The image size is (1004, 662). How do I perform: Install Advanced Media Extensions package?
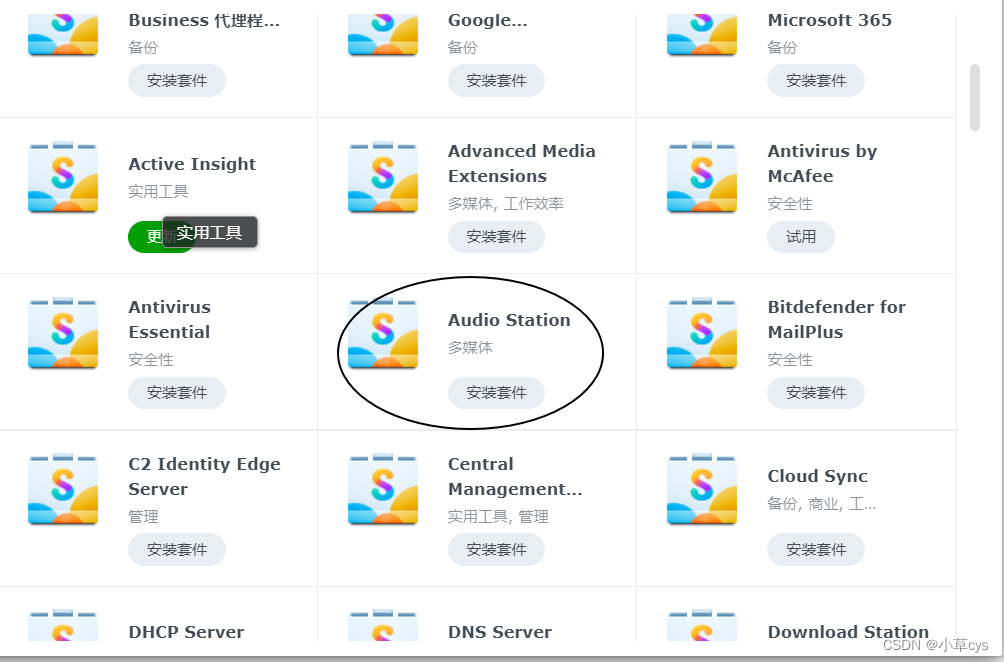coord(496,237)
